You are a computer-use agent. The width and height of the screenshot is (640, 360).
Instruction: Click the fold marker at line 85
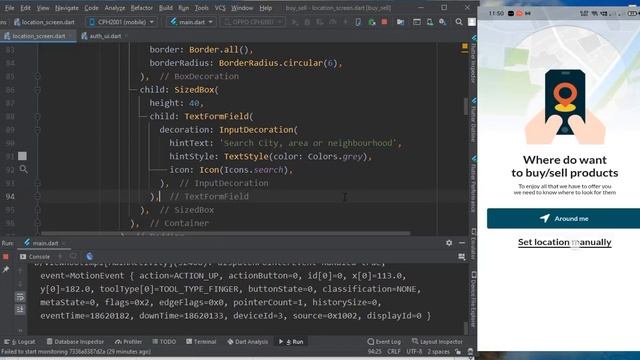[38, 76]
